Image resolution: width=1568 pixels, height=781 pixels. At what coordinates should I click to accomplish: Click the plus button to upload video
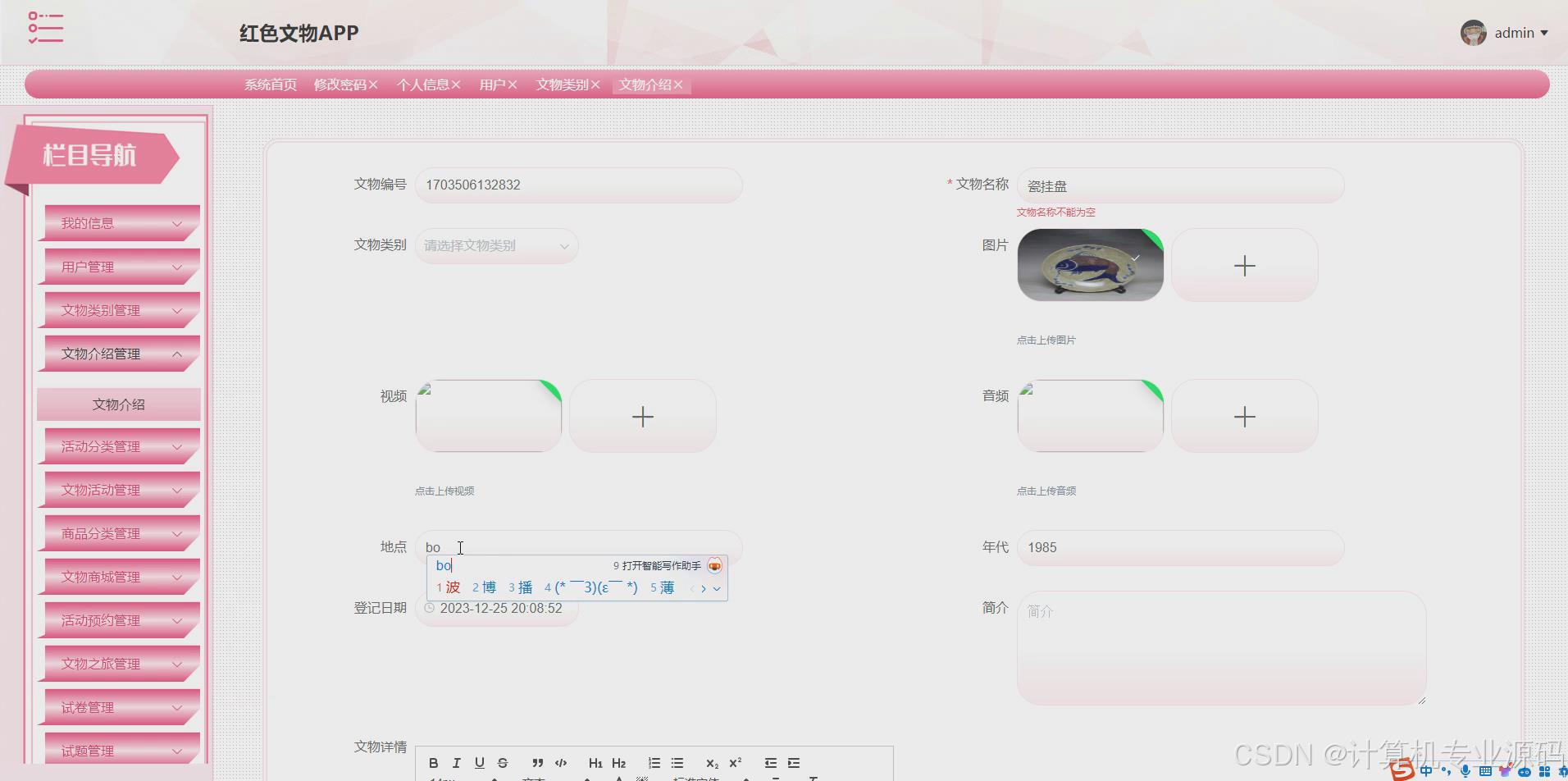[x=642, y=416]
